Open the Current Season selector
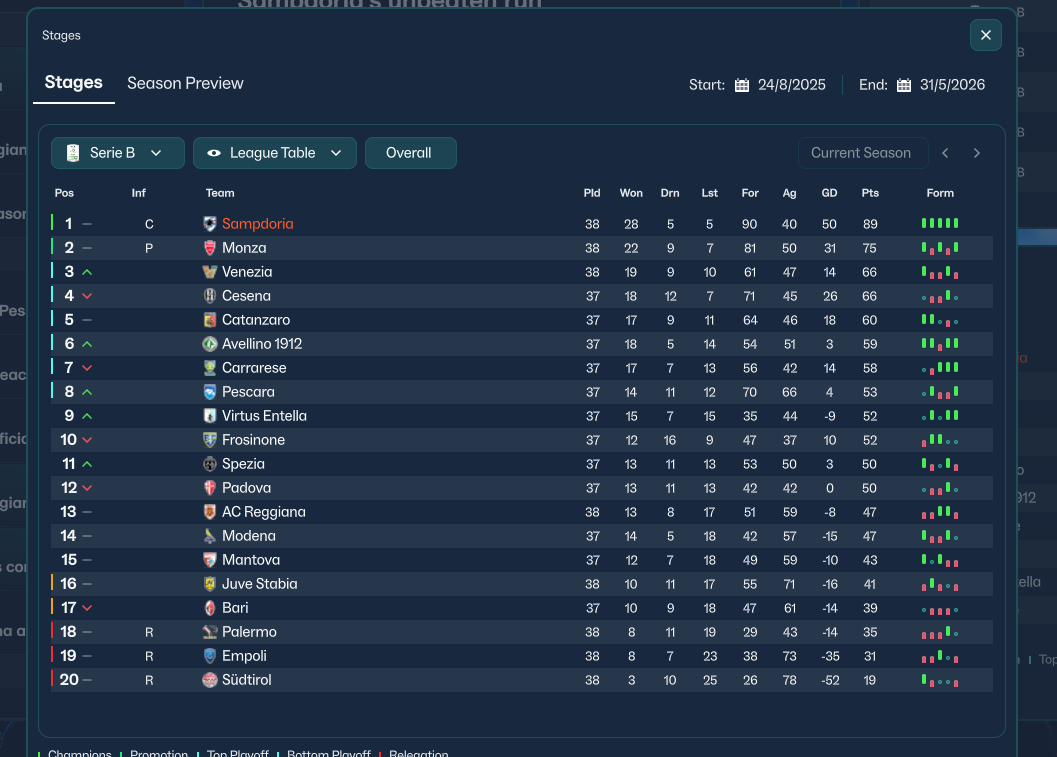Screen dimensions: 1057x757 pyautogui.click(x=861, y=153)
